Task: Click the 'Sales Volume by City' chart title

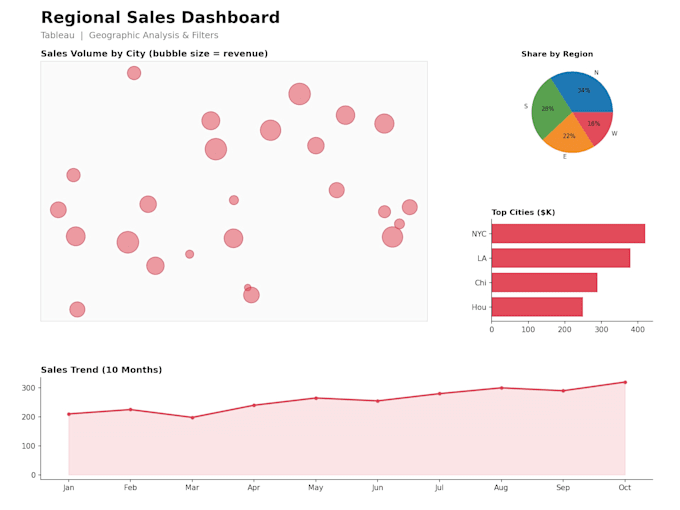Action: [154, 54]
